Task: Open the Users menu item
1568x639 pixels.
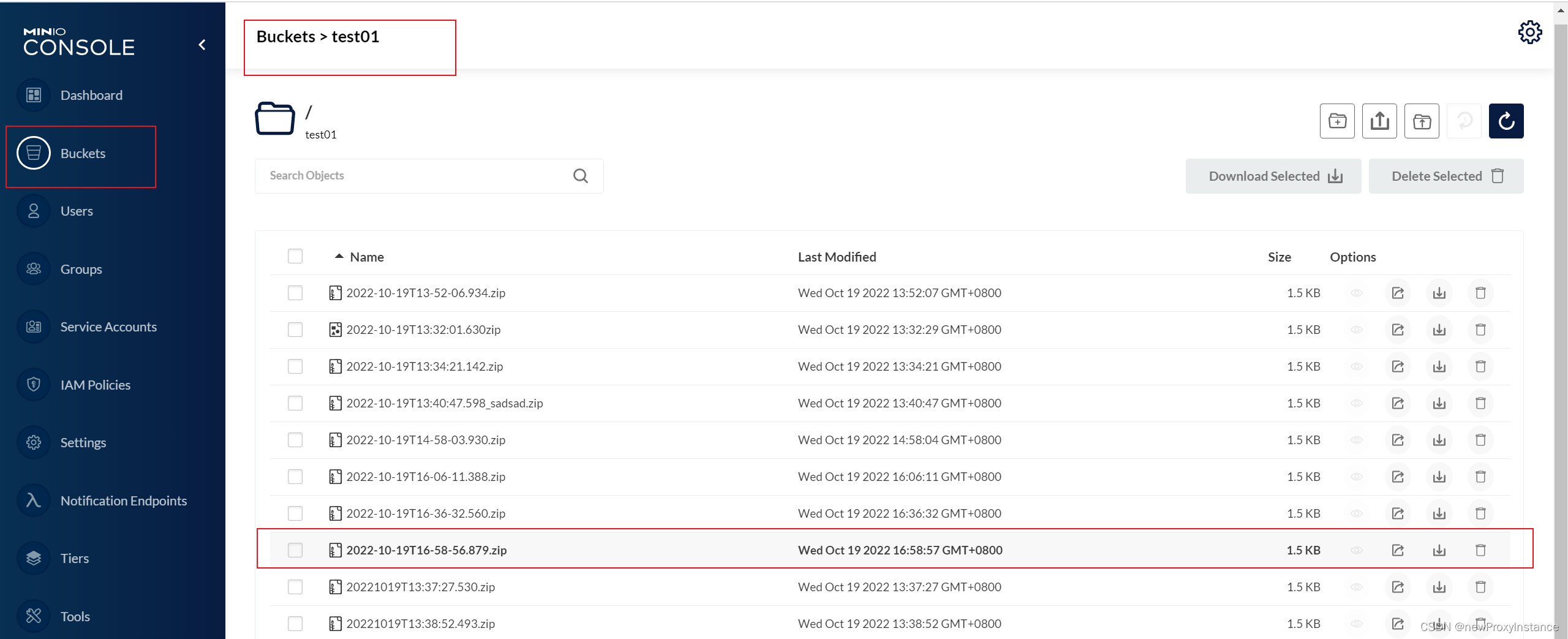Action: (x=77, y=211)
